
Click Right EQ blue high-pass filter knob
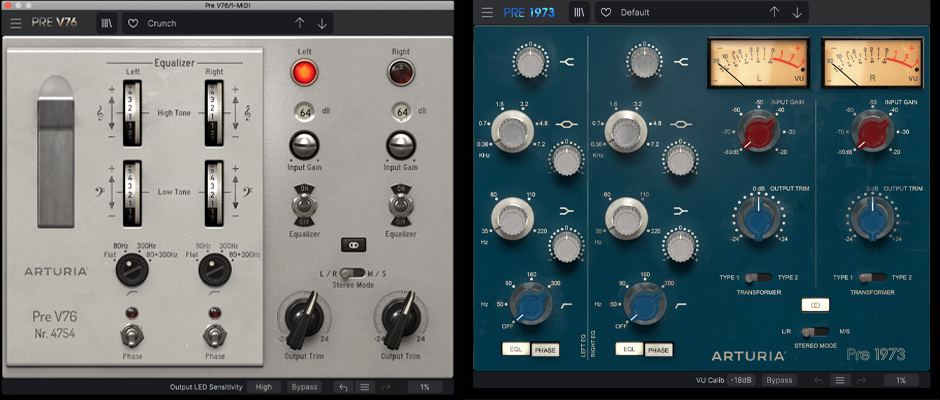click(x=644, y=303)
